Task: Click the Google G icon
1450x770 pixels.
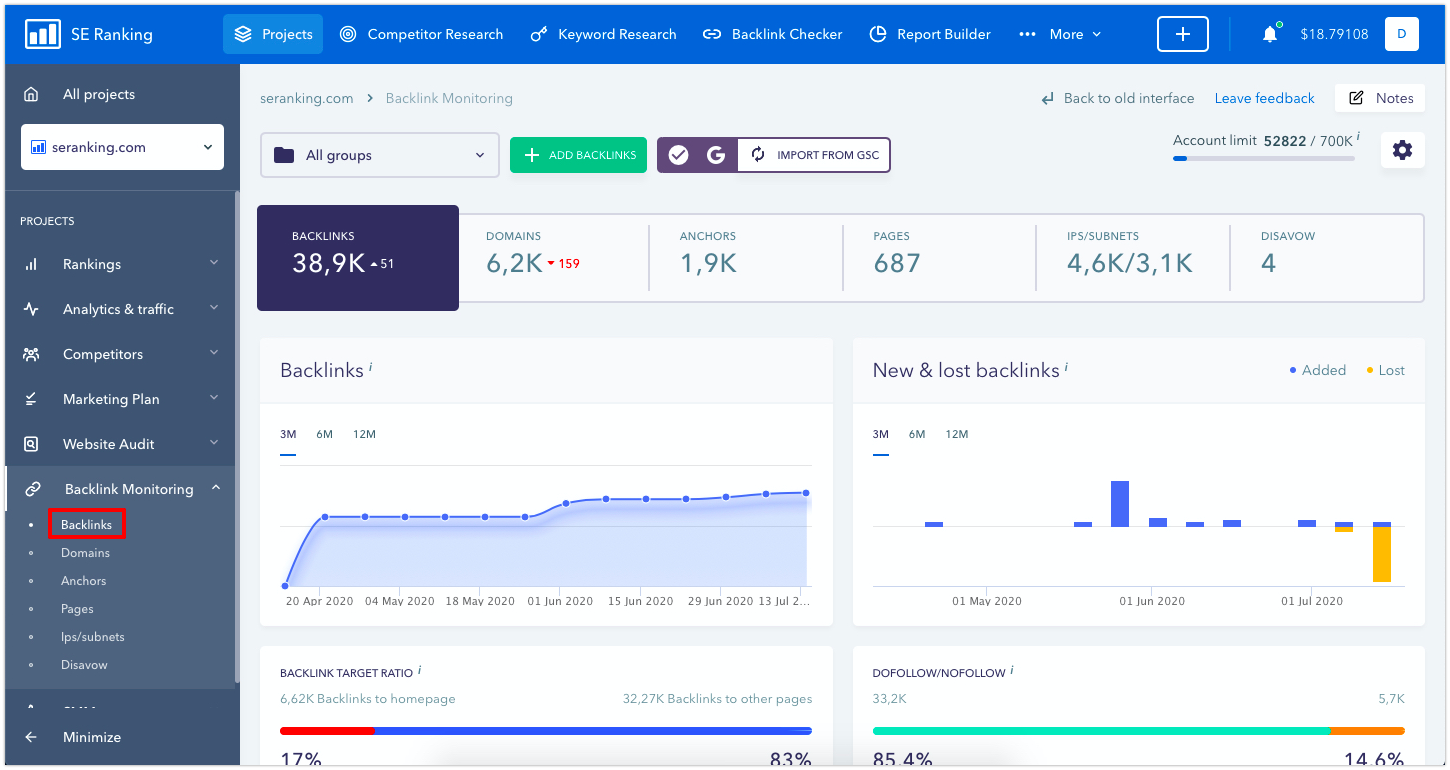Action: [x=715, y=155]
